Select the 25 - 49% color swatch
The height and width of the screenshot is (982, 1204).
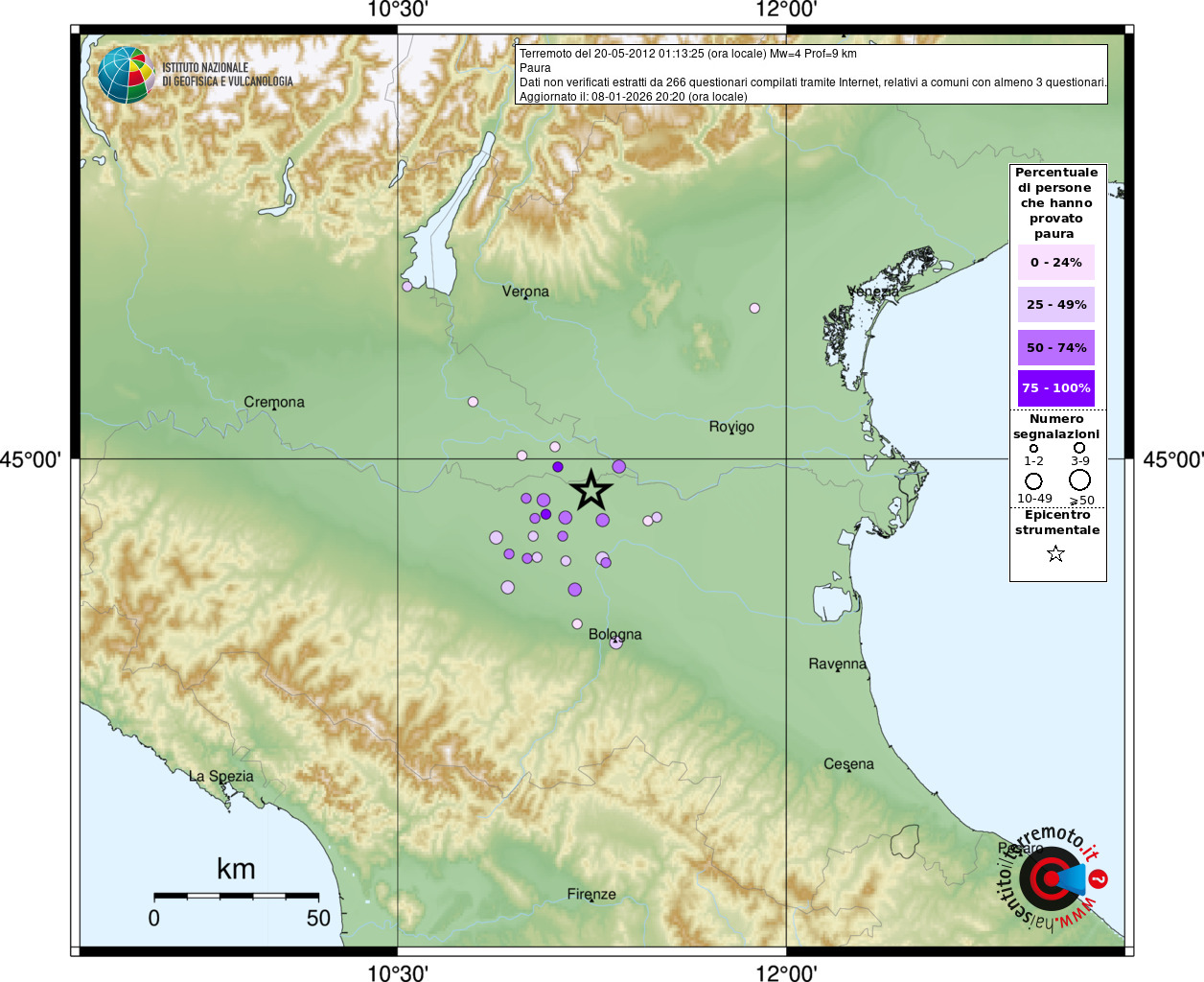point(1056,304)
